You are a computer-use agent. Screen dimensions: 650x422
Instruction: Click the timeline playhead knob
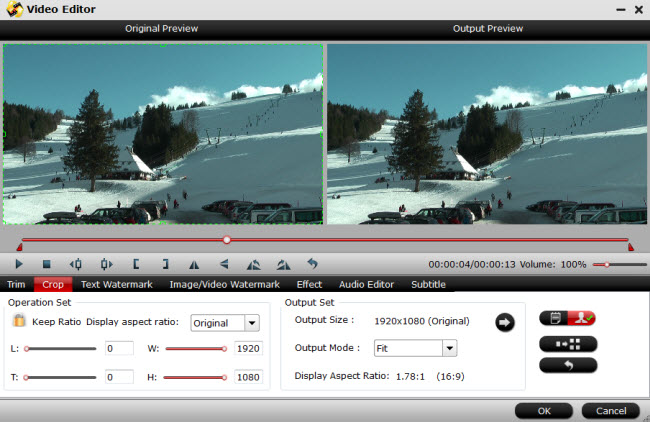227,240
